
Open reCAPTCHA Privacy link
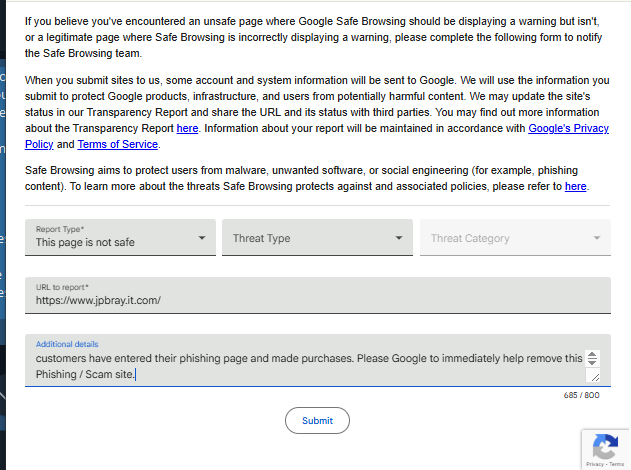tap(595, 464)
